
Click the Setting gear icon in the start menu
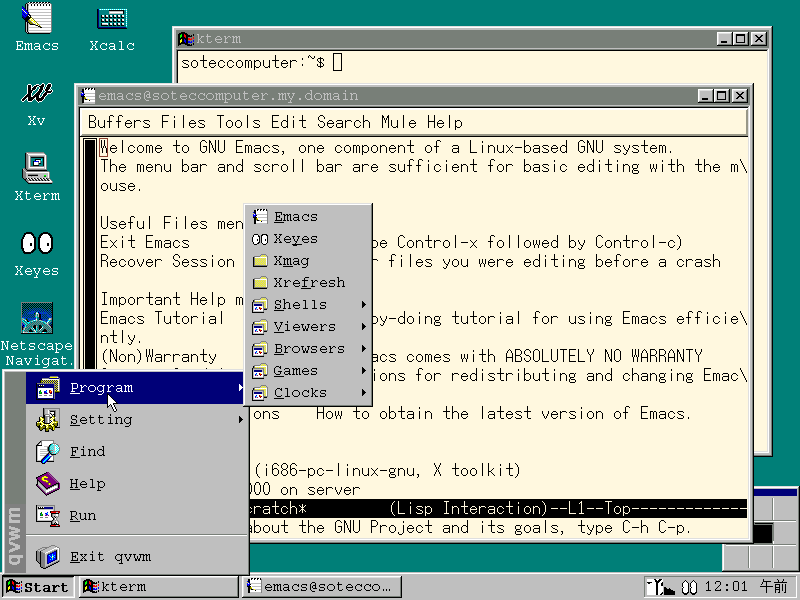[48, 420]
